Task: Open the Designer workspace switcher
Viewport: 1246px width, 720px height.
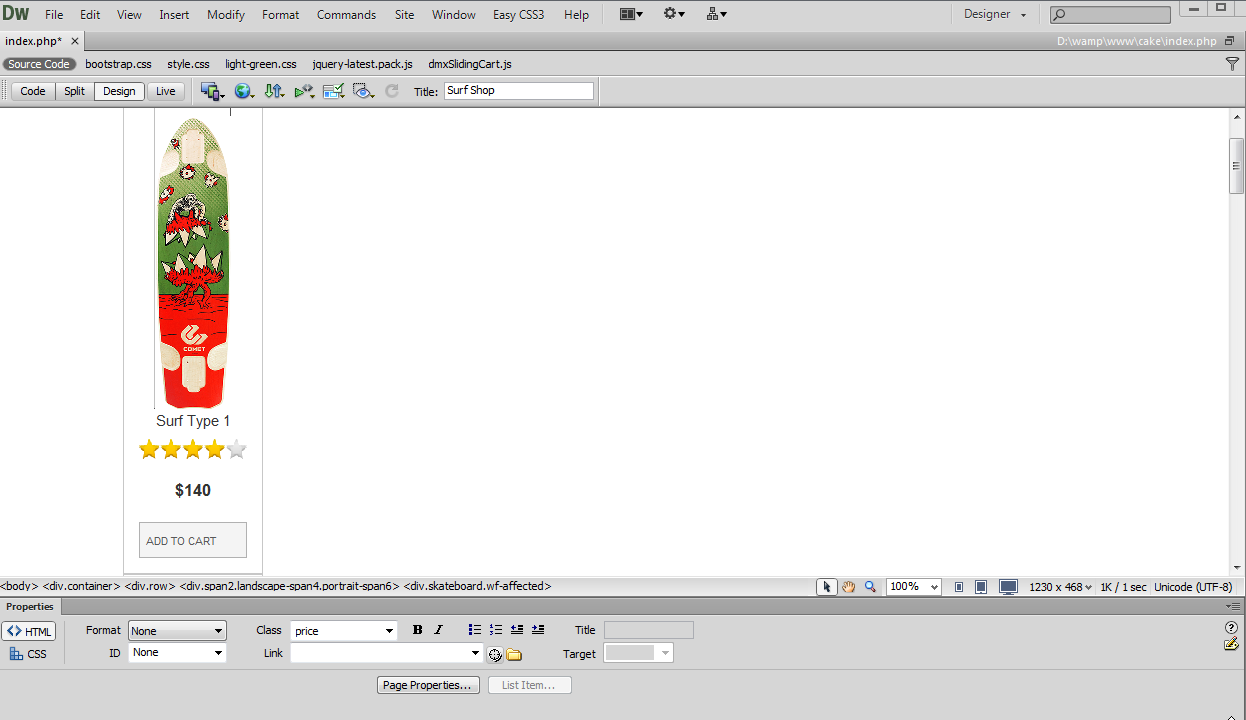Action: 995,14
